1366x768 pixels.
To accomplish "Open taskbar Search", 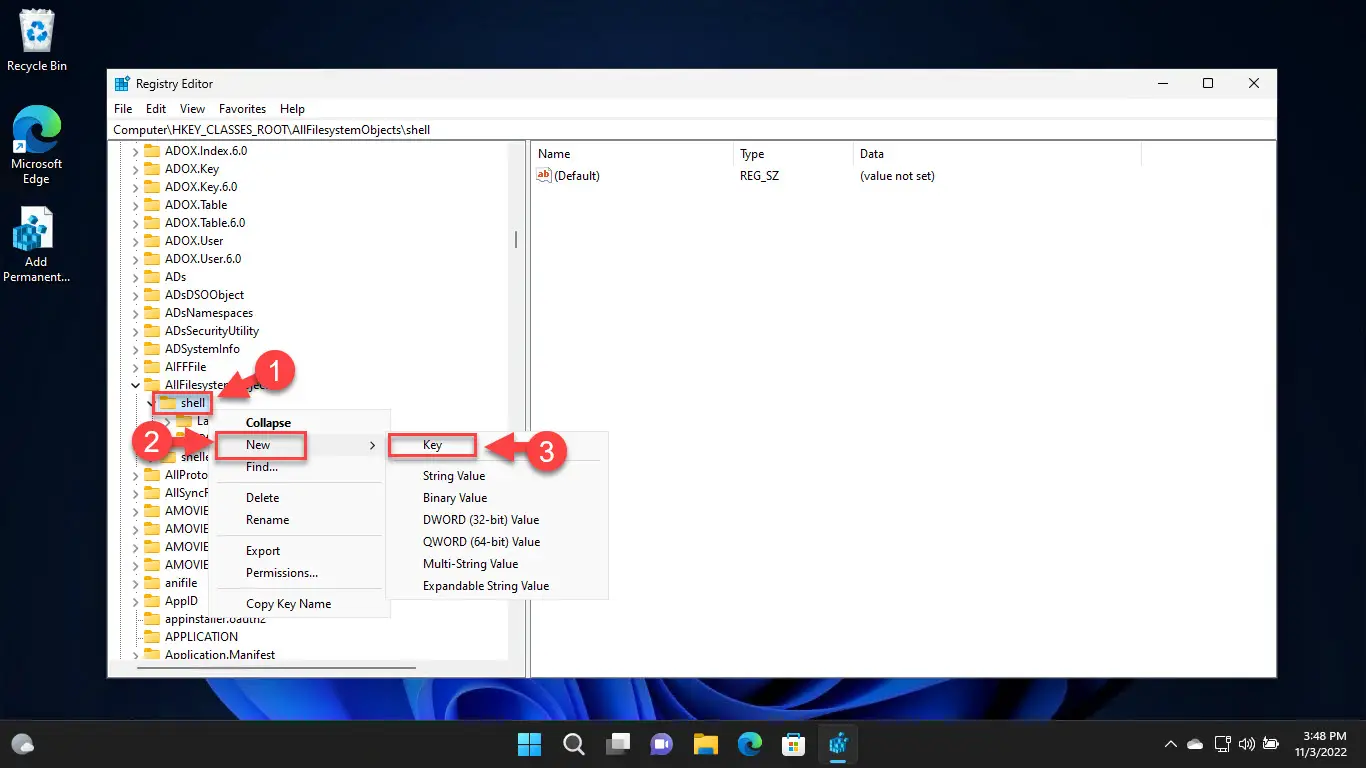I will 574,744.
